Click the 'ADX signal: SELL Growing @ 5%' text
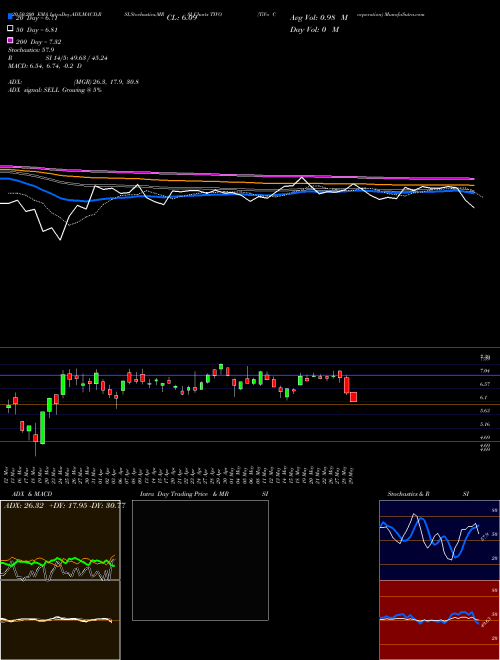The width and height of the screenshot is (500, 660). coord(55,90)
